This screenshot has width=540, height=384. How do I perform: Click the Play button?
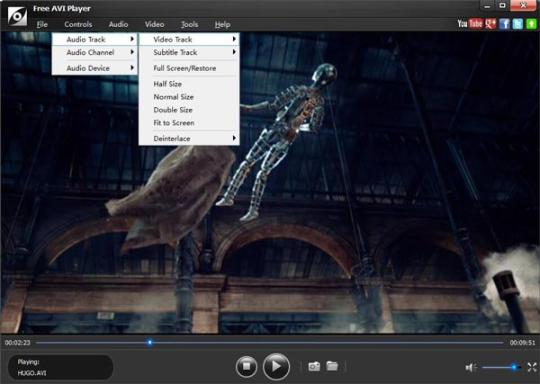[276, 366]
